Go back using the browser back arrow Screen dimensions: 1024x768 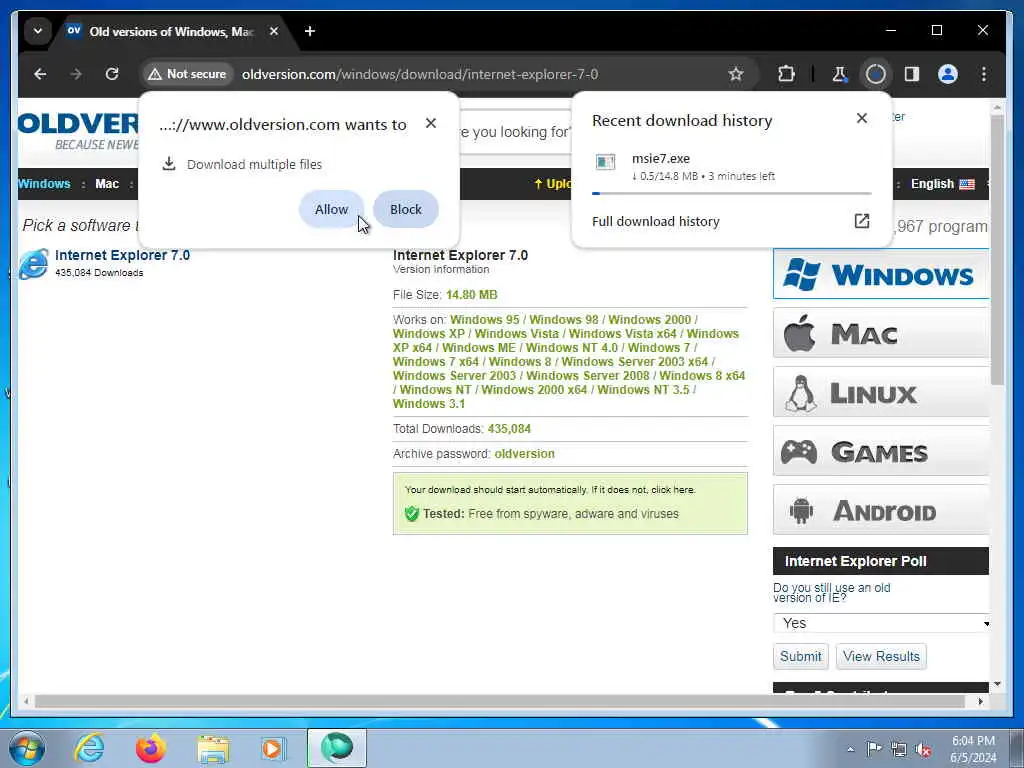point(40,74)
